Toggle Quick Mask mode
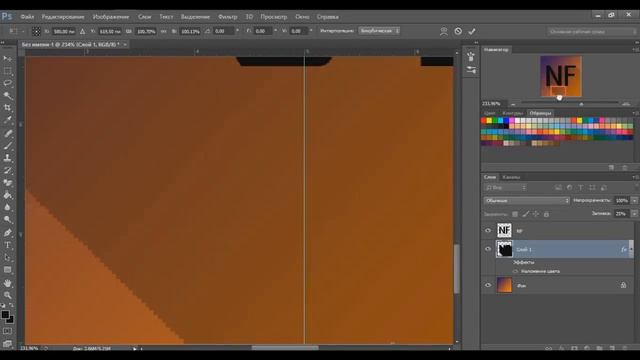This screenshot has width=640, height=360. [x=7, y=331]
